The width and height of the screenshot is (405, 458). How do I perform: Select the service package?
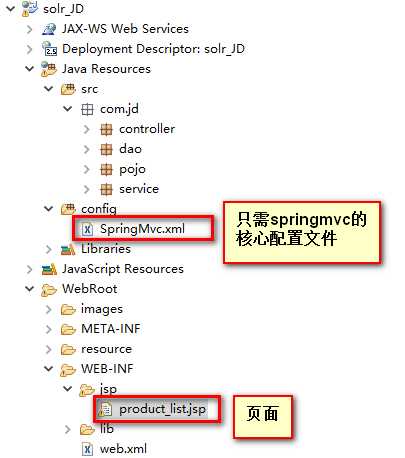(x=139, y=189)
